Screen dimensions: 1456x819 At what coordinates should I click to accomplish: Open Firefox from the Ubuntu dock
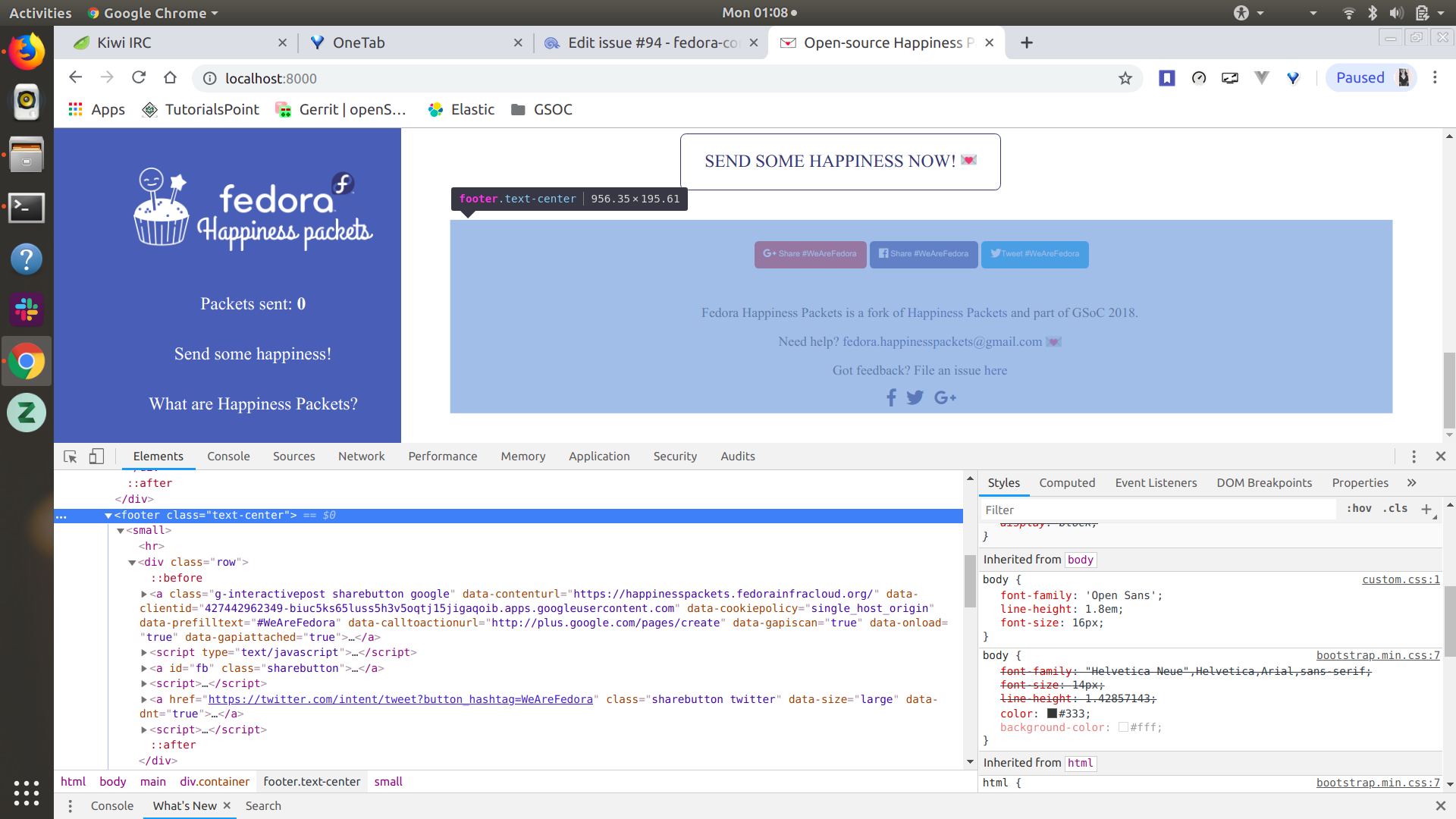tap(27, 52)
